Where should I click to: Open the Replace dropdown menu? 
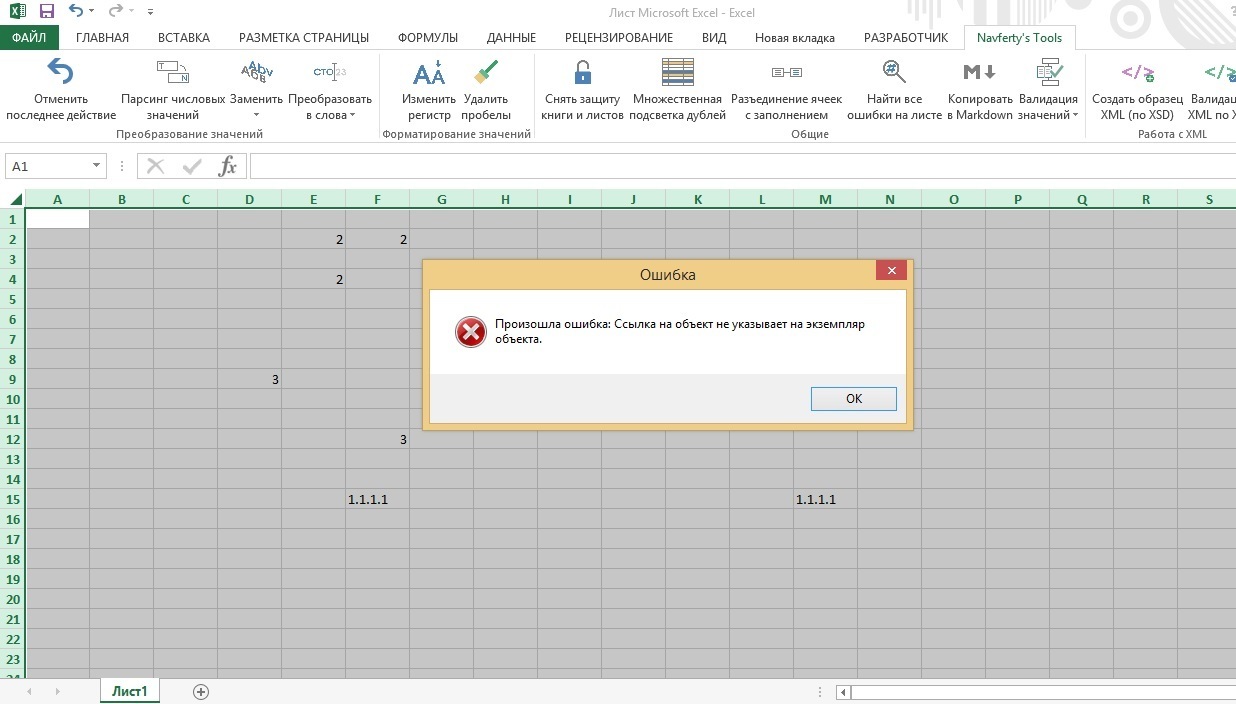tap(256, 115)
